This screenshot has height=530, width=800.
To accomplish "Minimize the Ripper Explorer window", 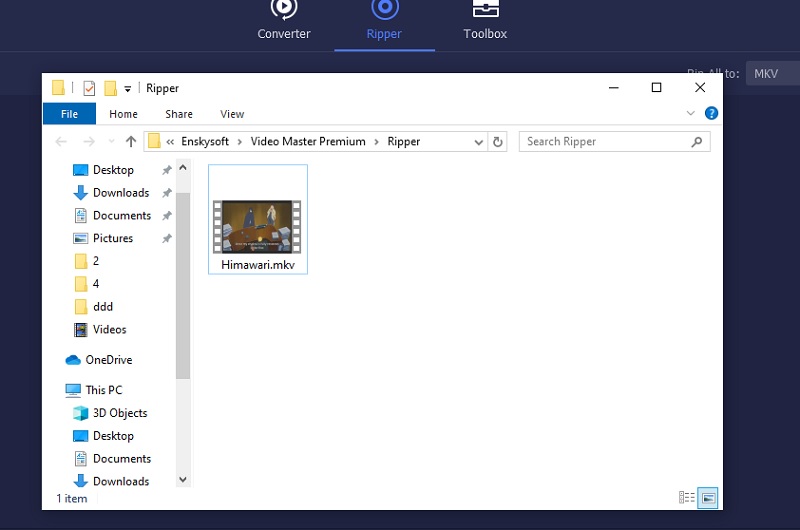I will pos(614,88).
